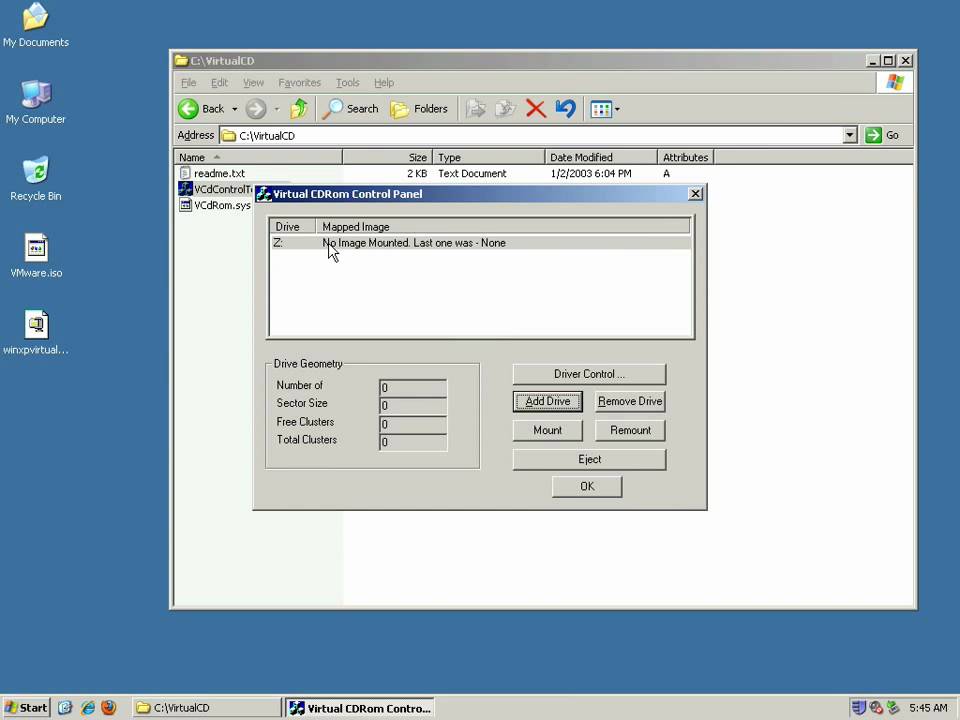
Task: Sort by Date Modified column header
Action: (601, 157)
